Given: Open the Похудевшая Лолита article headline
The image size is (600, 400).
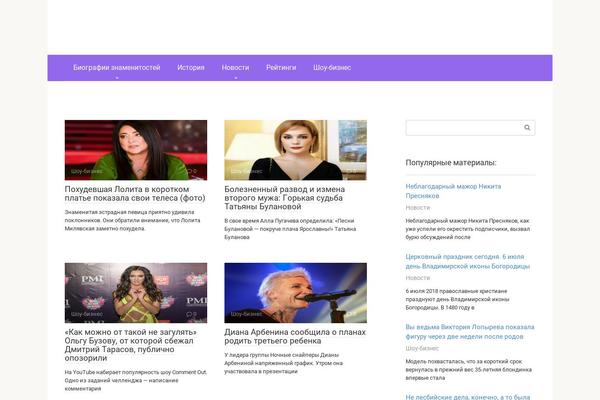Looking at the screenshot, I should 135,194.
